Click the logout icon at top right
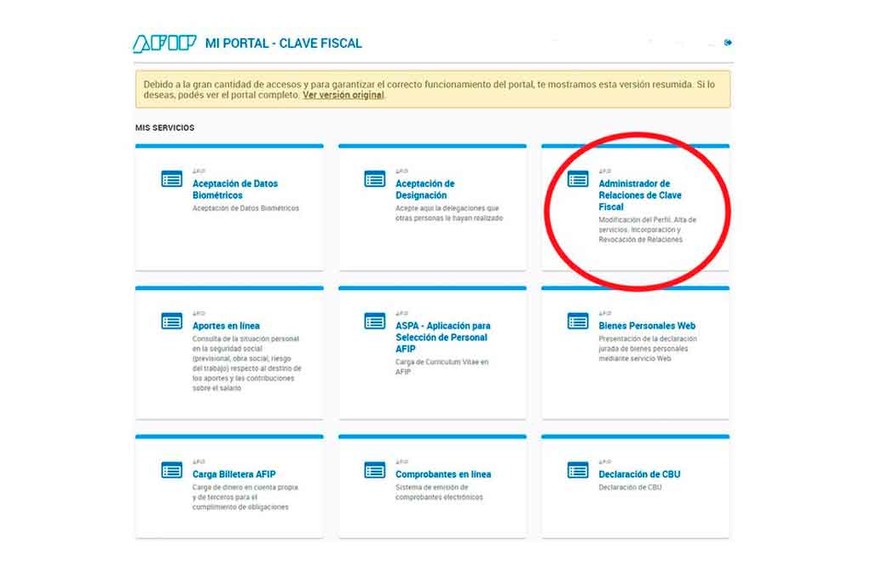Screen dimensions: 870x580 pyautogui.click(x=728, y=42)
